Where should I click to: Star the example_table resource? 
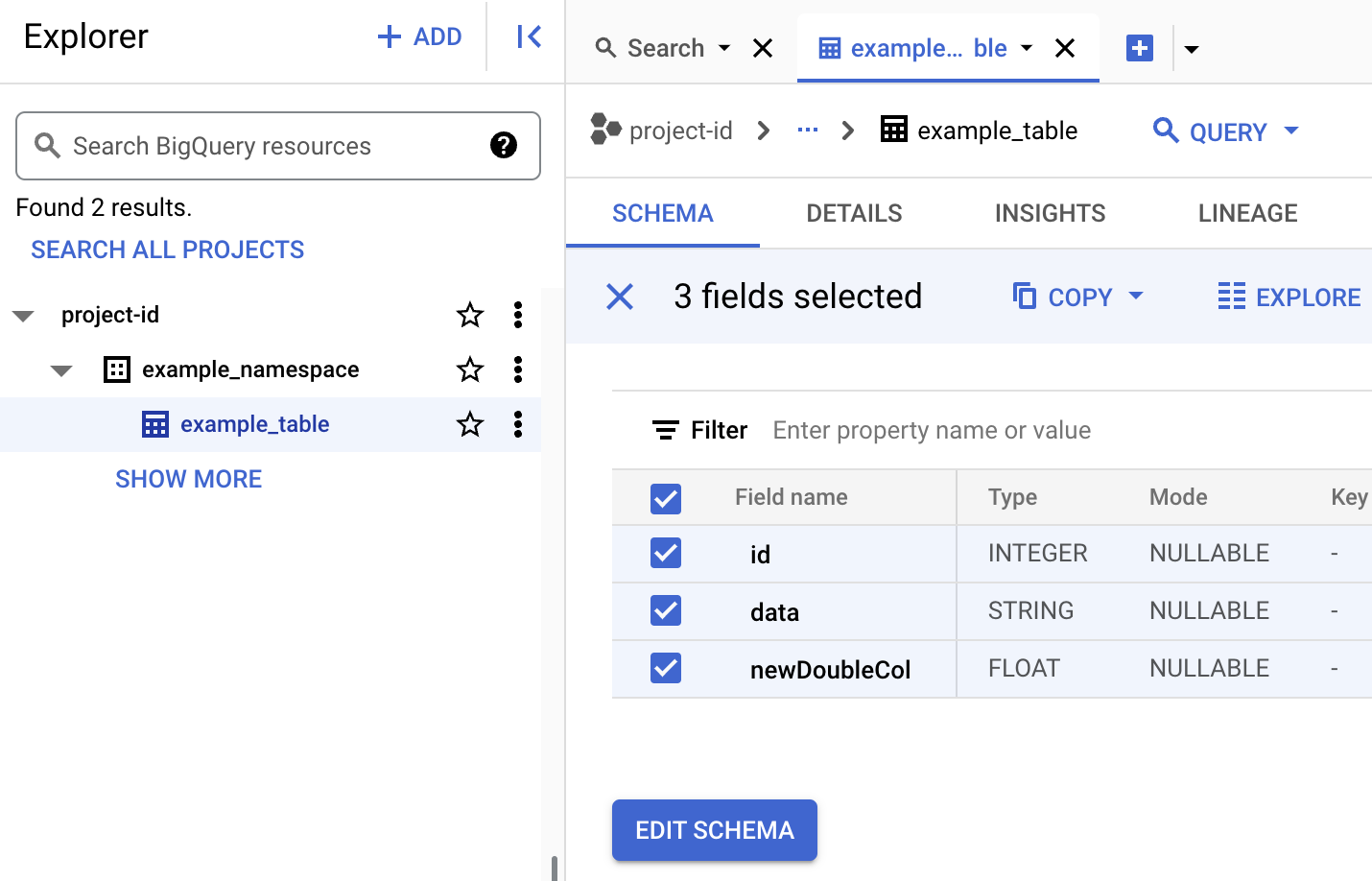click(x=469, y=424)
